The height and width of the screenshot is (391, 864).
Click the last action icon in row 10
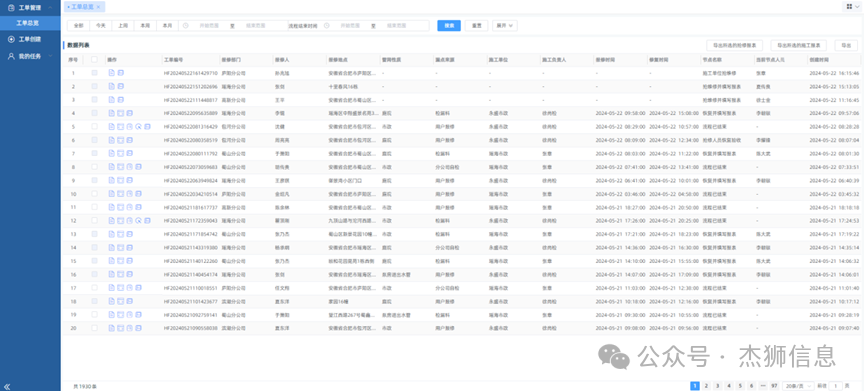[x=138, y=194]
